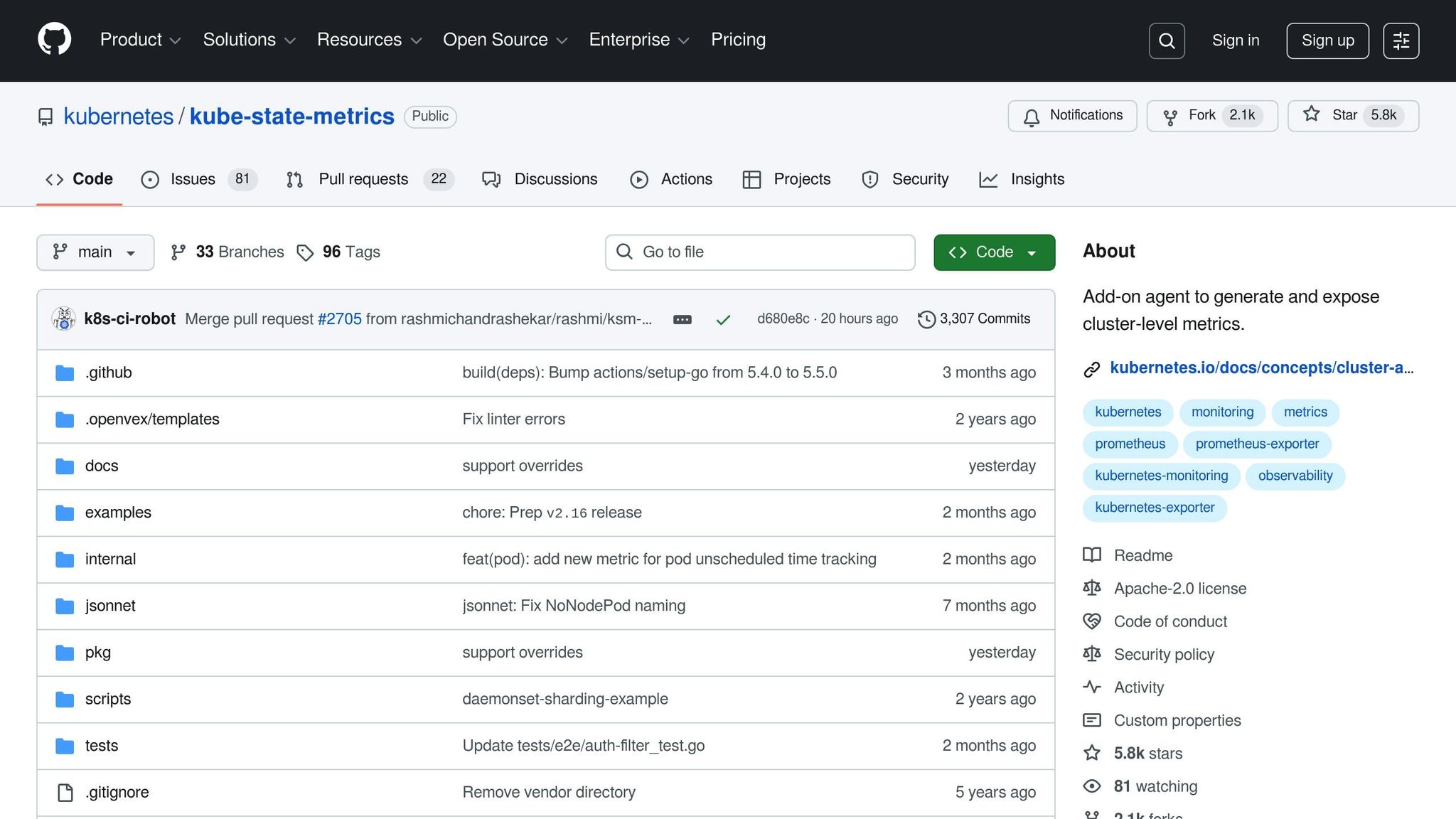The height and width of the screenshot is (819, 1456).
Task: Open .github folder icon
Action: tap(65, 373)
